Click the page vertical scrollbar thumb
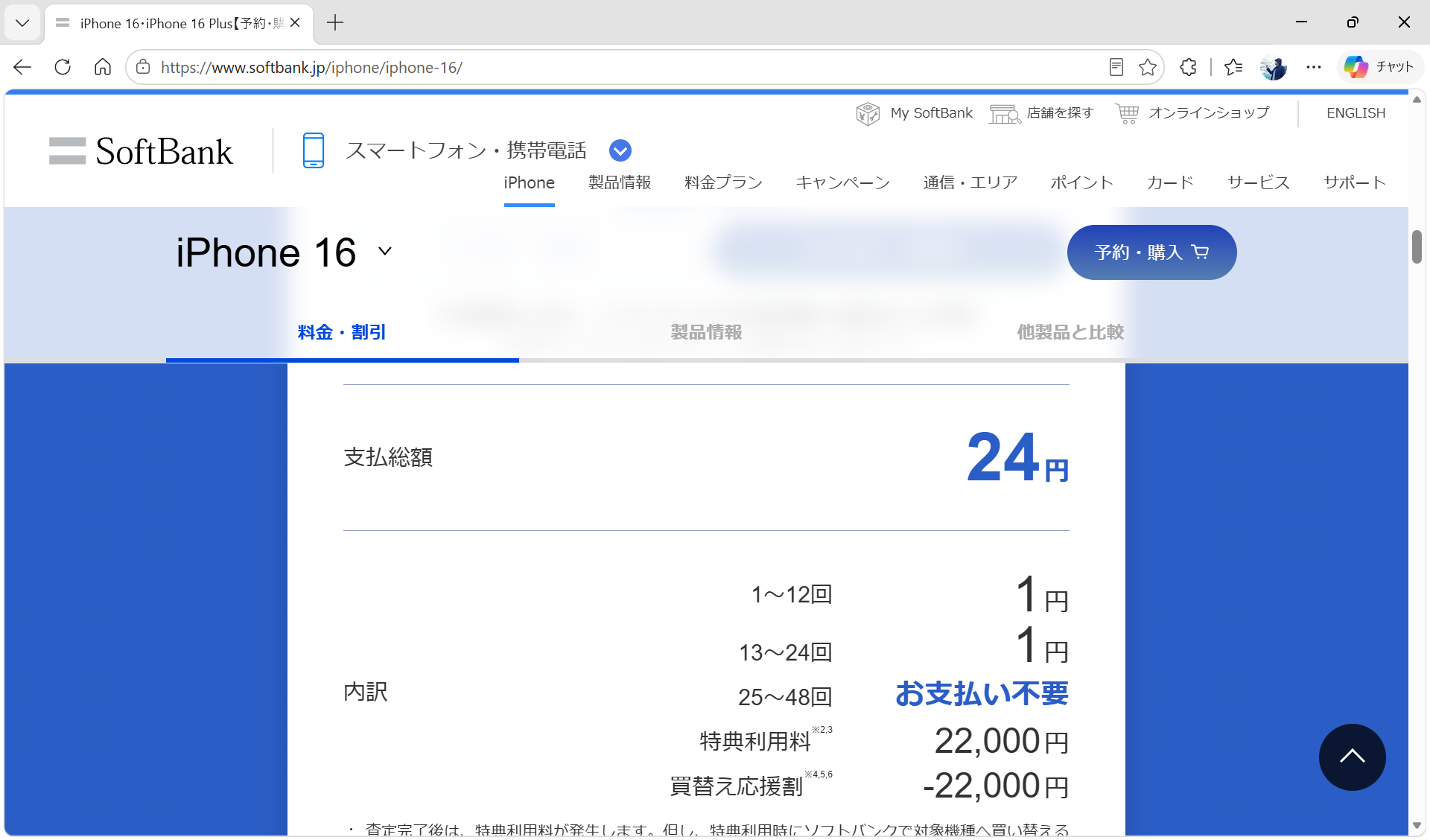1430x840 pixels. point(1417,246)
